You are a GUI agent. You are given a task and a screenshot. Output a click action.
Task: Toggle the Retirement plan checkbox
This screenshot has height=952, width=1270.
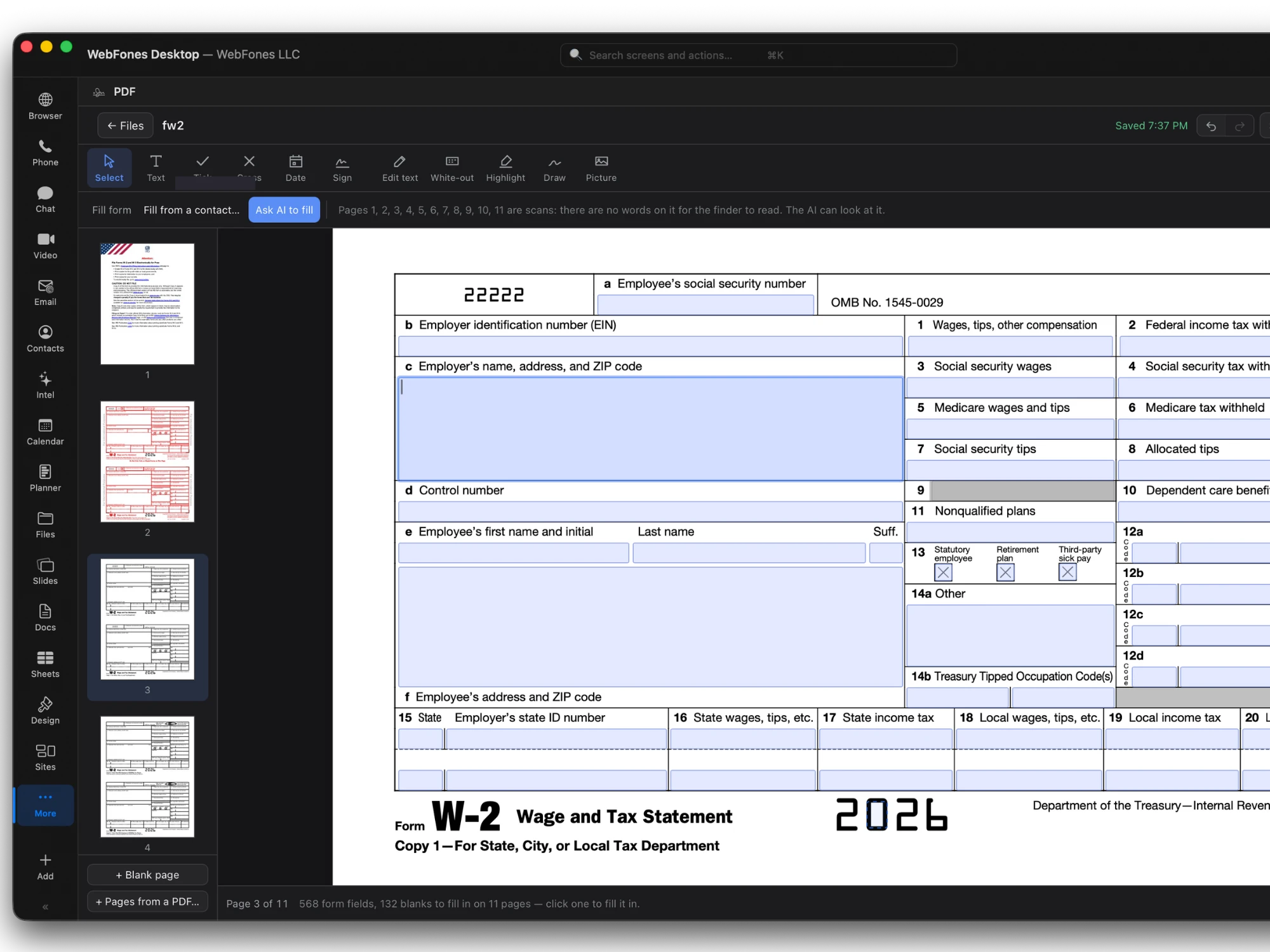point(1005,572)
